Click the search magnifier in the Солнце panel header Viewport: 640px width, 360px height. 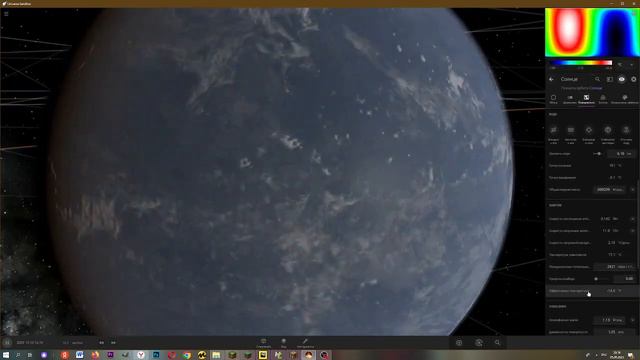pyautogui.click(x=597, y=79)
